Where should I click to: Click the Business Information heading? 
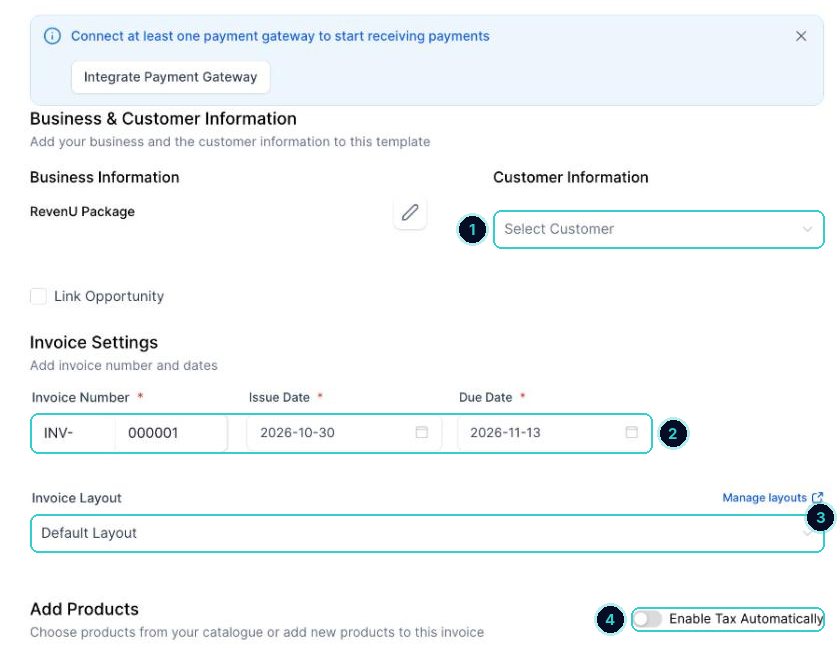pyautogui.click(x=104, y=177)
